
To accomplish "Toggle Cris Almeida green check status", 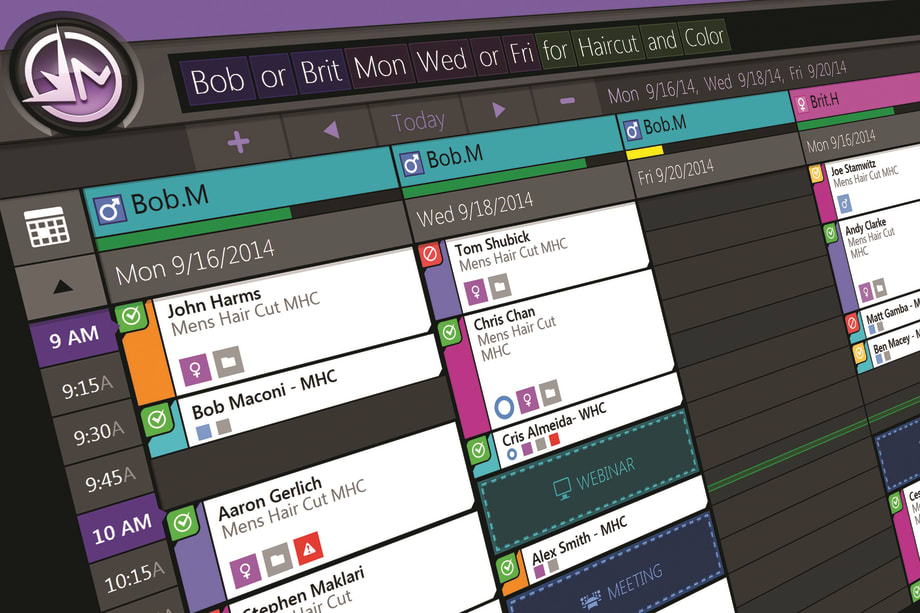I will click(x=478, y=450).
